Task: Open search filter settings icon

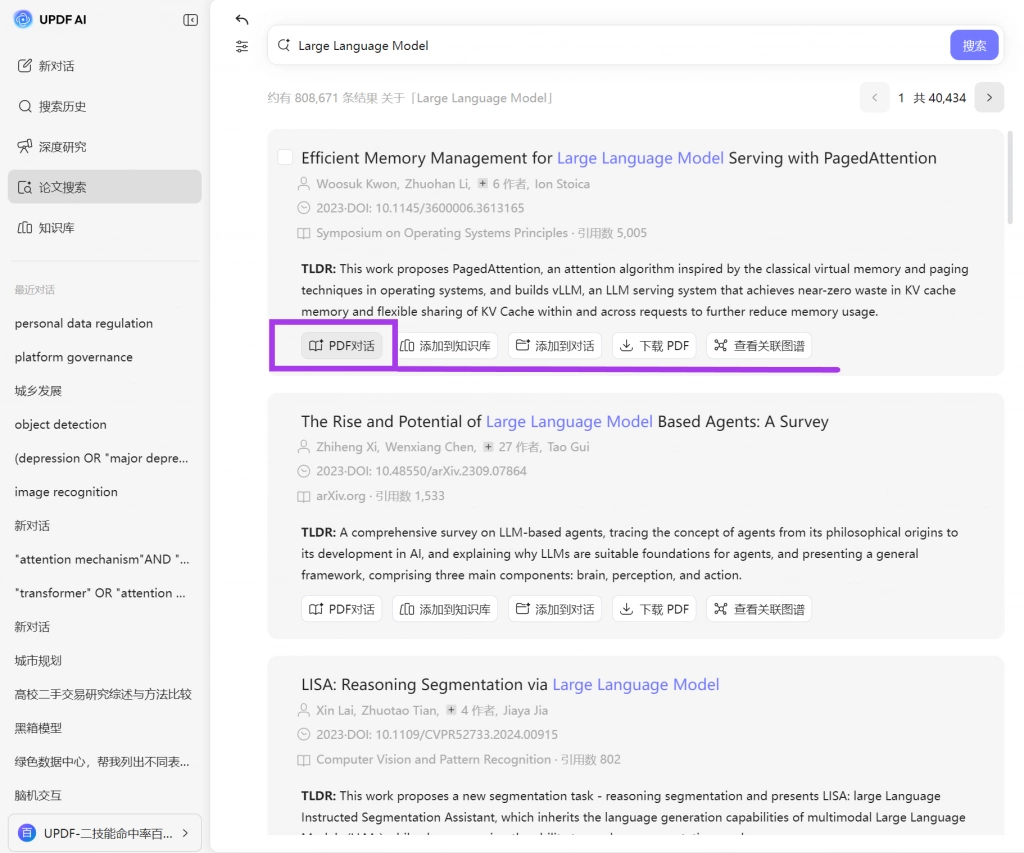Action: point(242,46)
